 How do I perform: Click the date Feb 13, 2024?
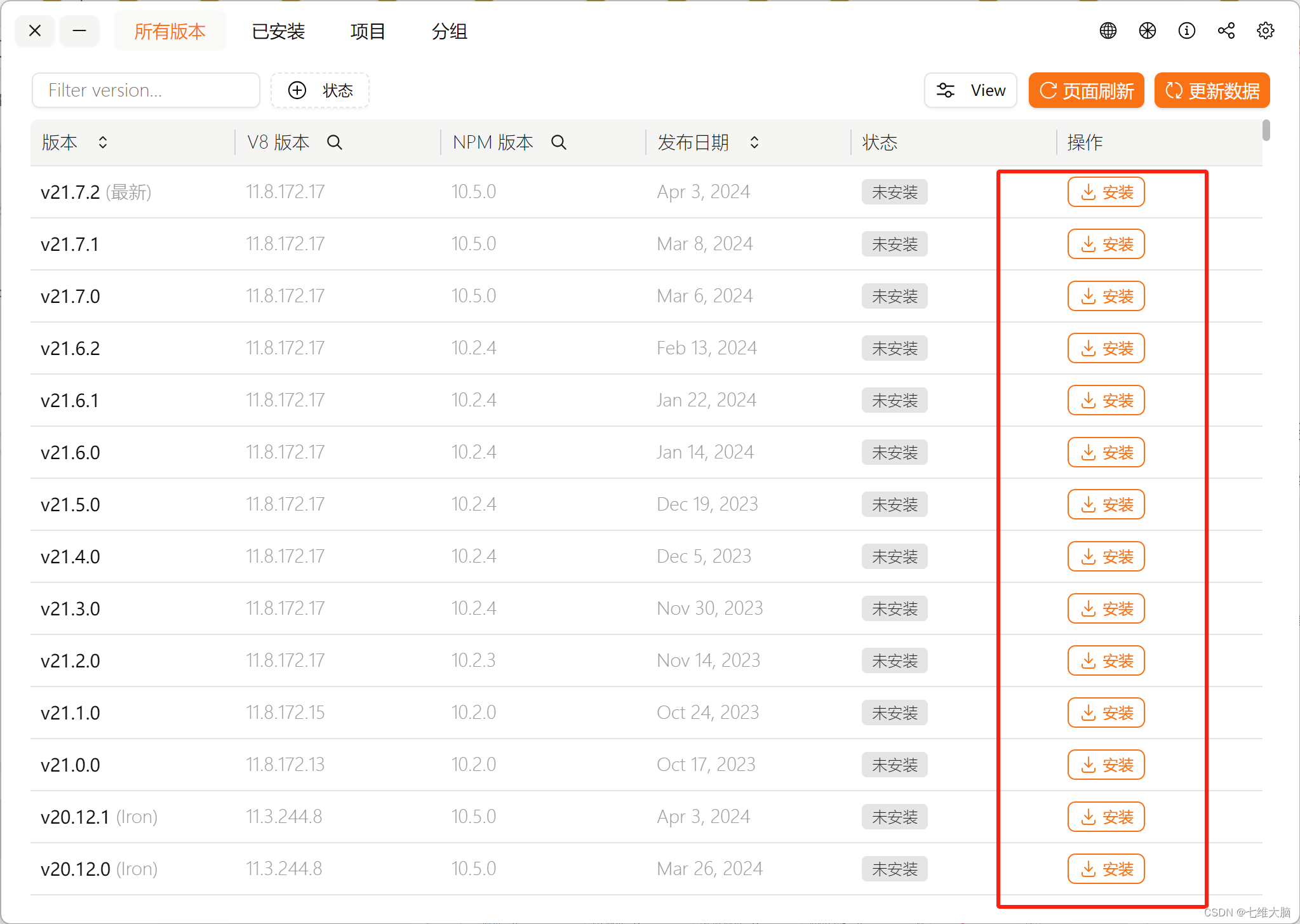707,348
